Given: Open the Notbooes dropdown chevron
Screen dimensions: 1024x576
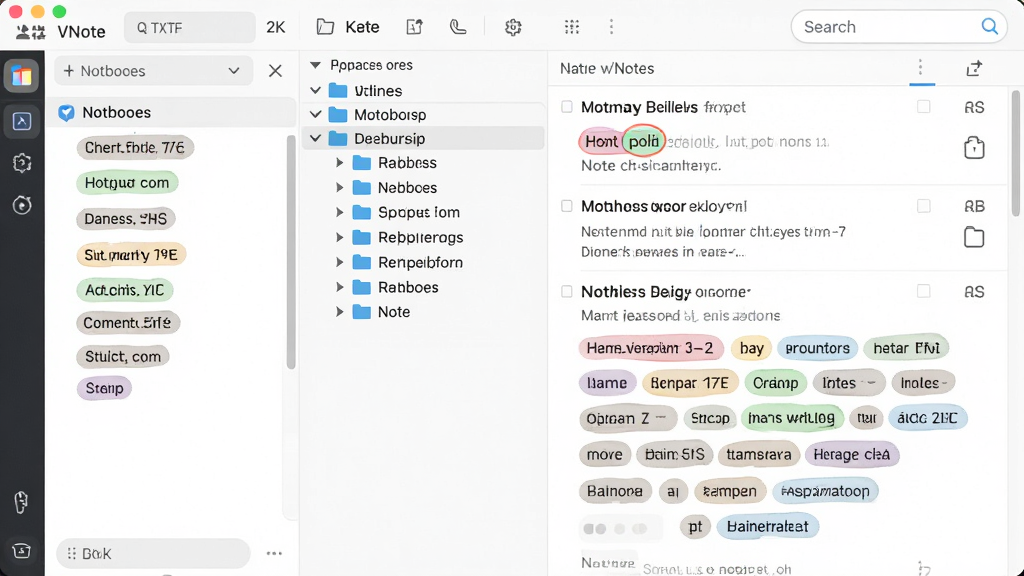Looking at the screenshot, I should coord(234,71).
